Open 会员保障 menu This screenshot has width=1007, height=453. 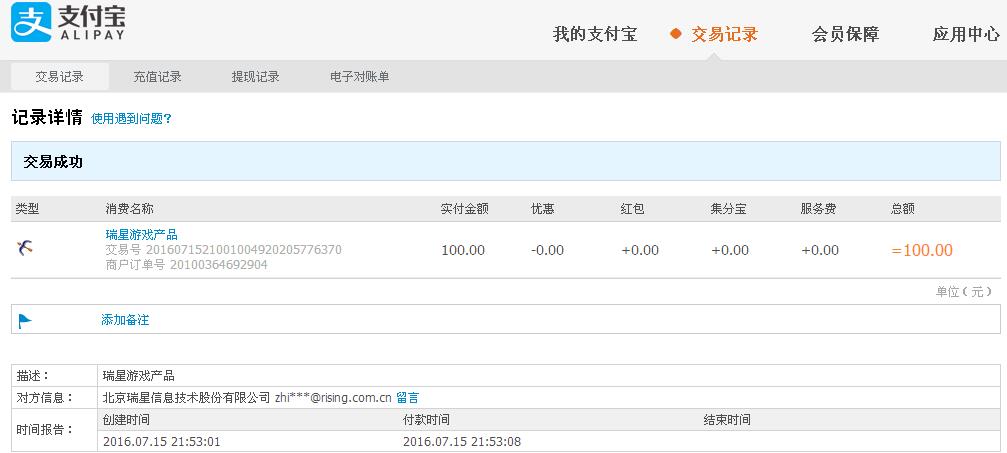click(845, 34)
